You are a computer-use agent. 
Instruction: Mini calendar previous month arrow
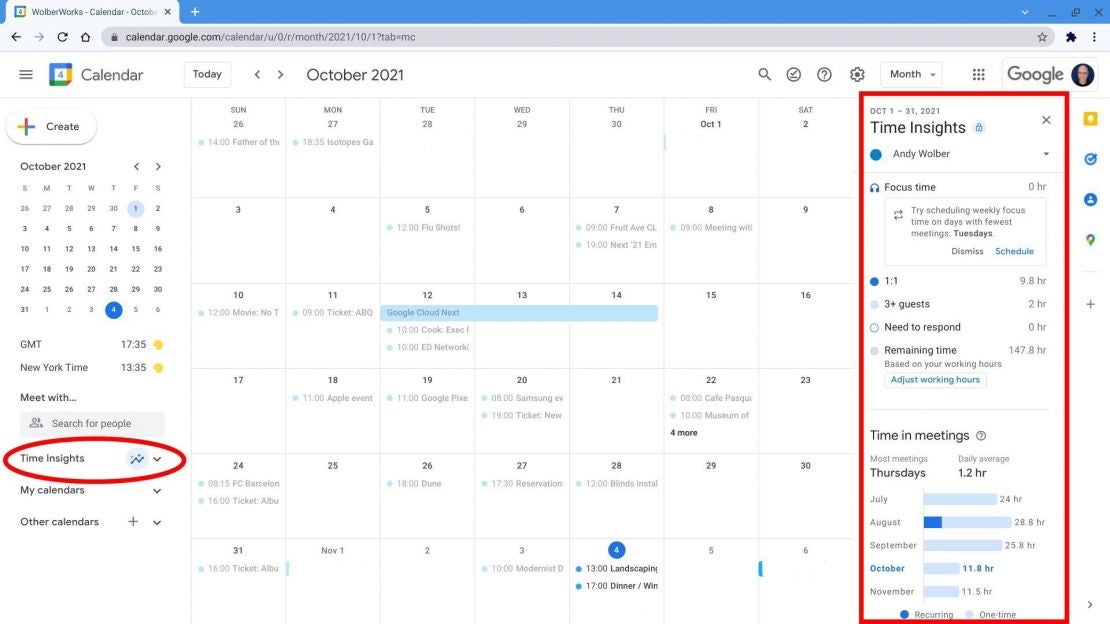[x=136, y=166]
